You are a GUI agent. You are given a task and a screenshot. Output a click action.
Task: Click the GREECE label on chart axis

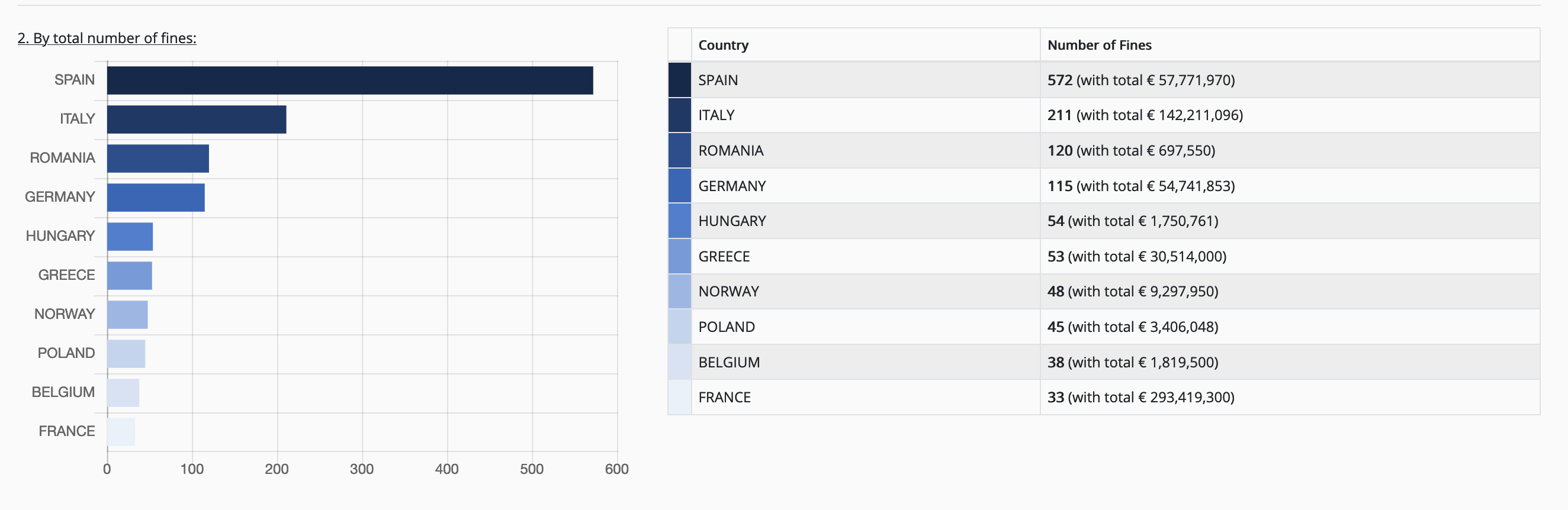[x=66, y=275]
